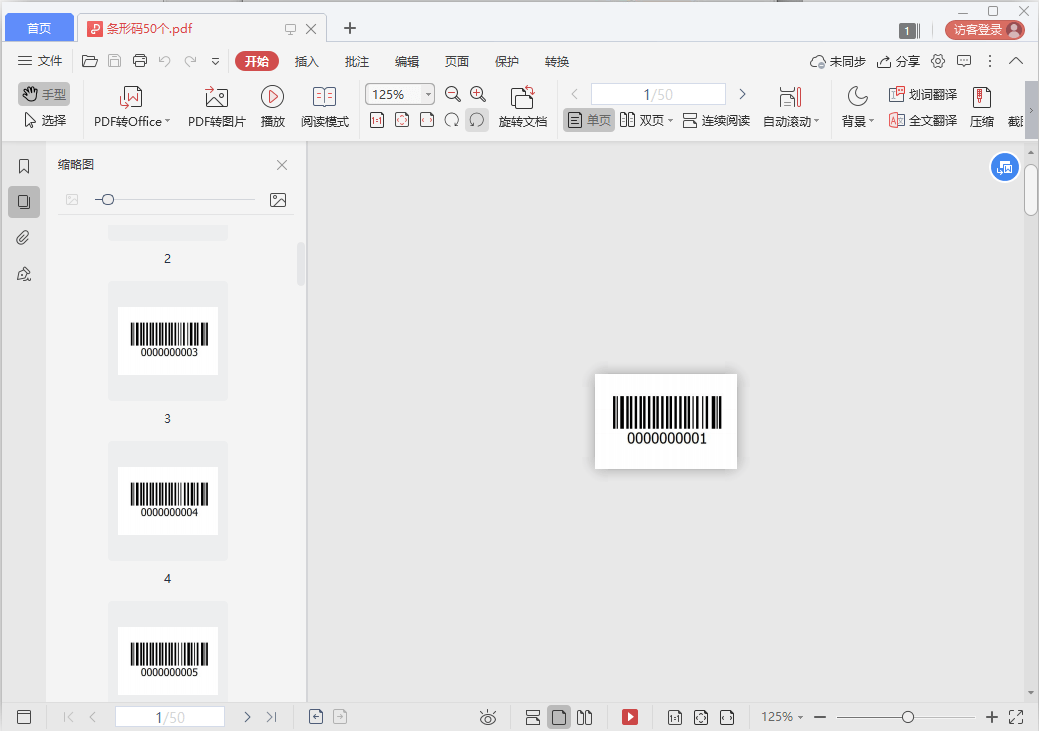Click 访客登录 login button
Image resolution: width=1039 pixels, height=731 pixels.
click(985, 30)
